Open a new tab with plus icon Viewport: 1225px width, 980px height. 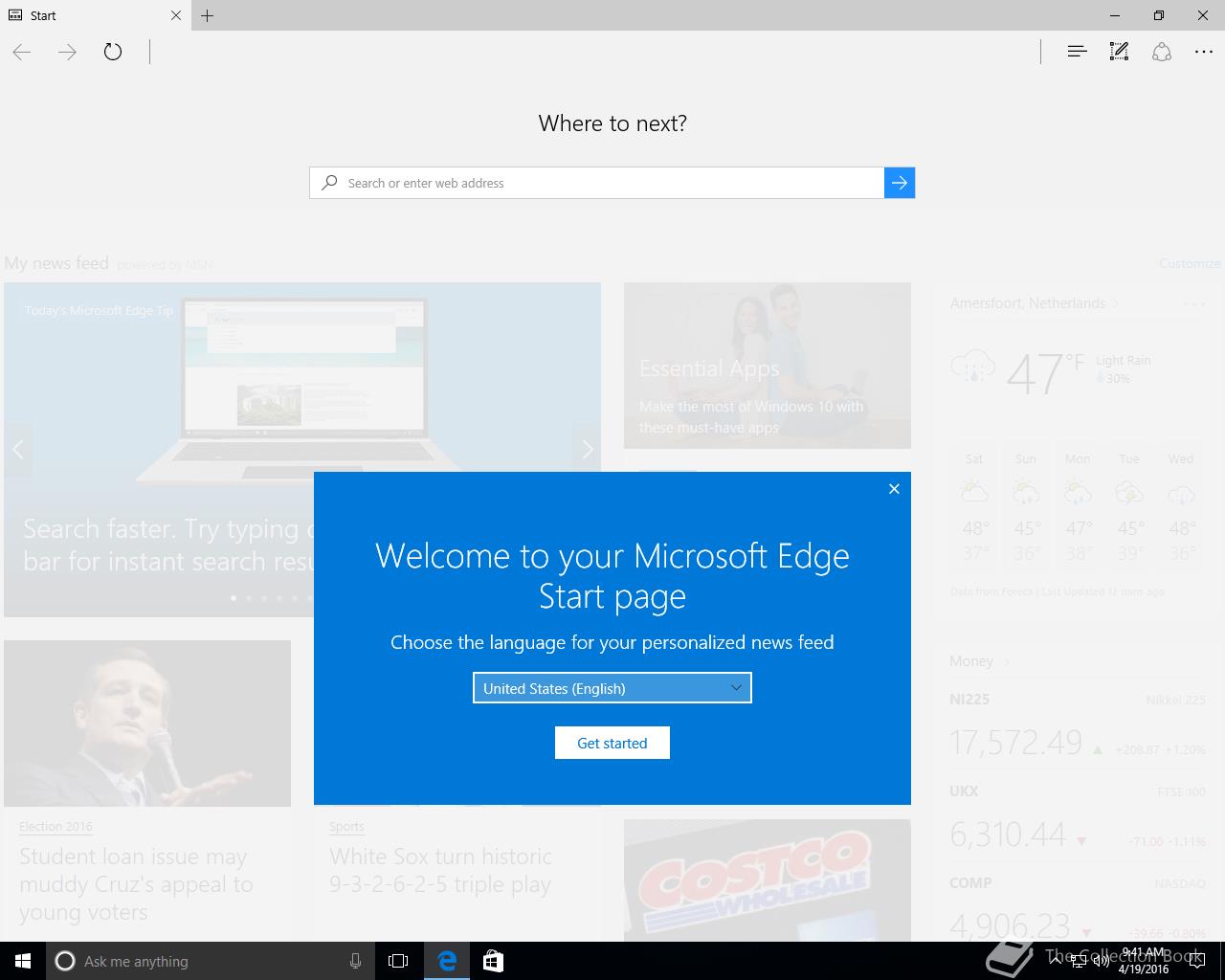[x=207, y=15]
